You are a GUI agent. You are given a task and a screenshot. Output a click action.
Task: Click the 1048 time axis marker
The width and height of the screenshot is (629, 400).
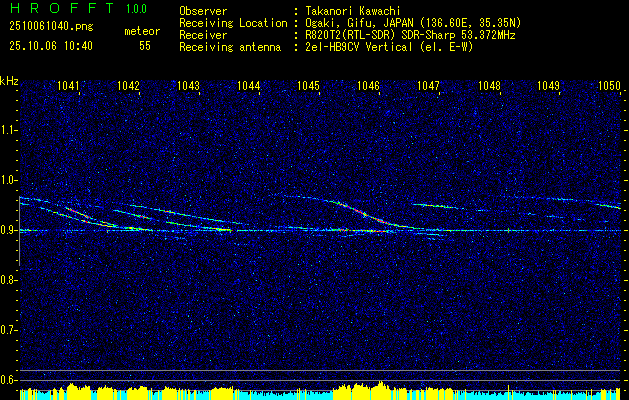point(489,86)
